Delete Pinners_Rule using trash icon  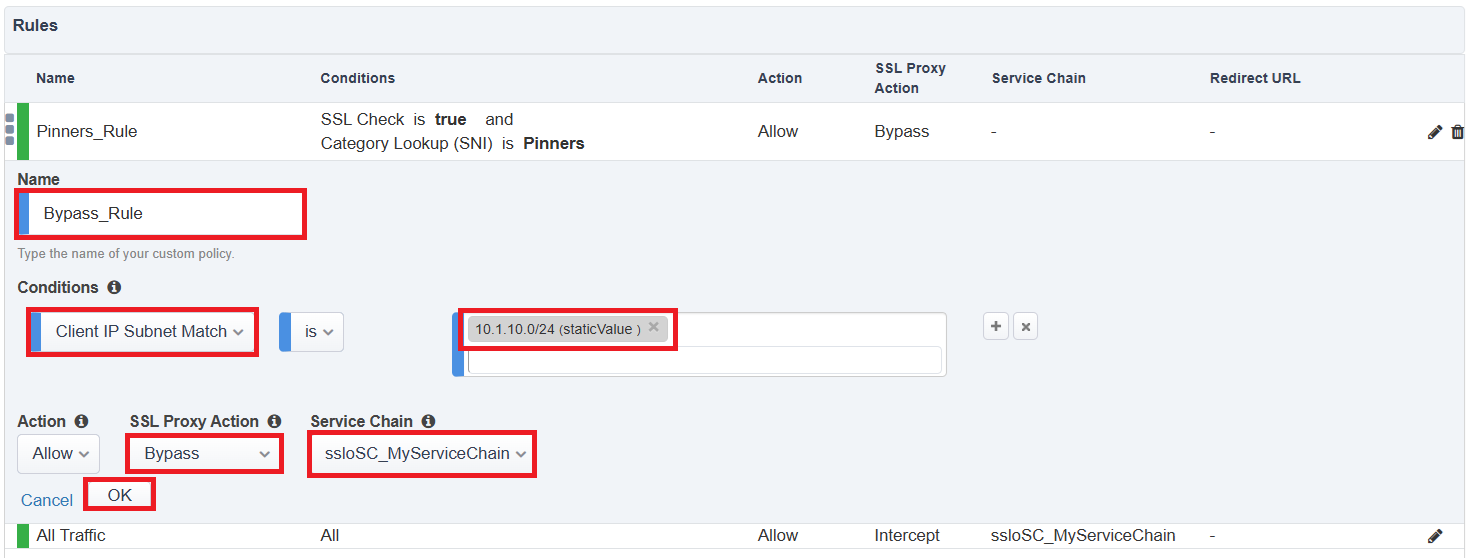(x=1457, y=132)
